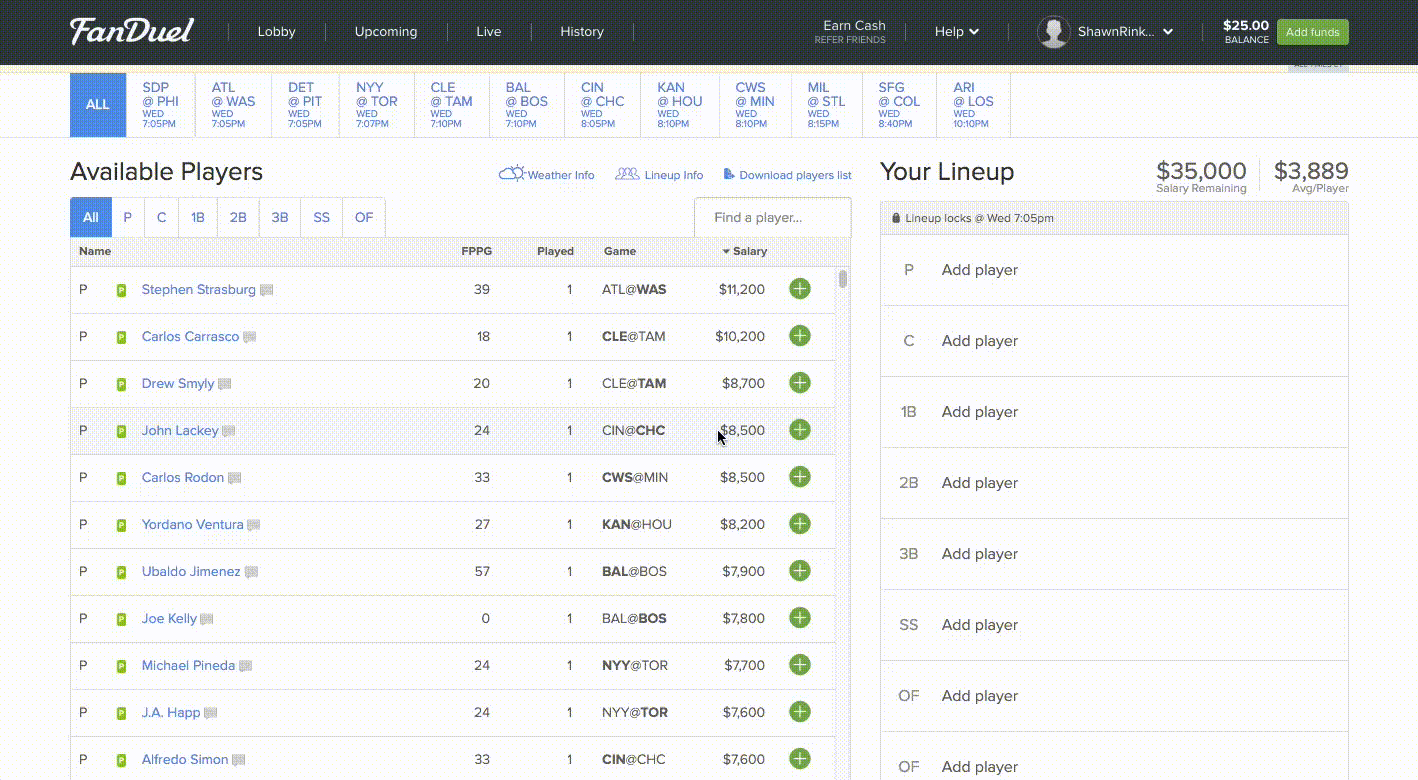
Task: Open the History page
Action: coord(582,32)
